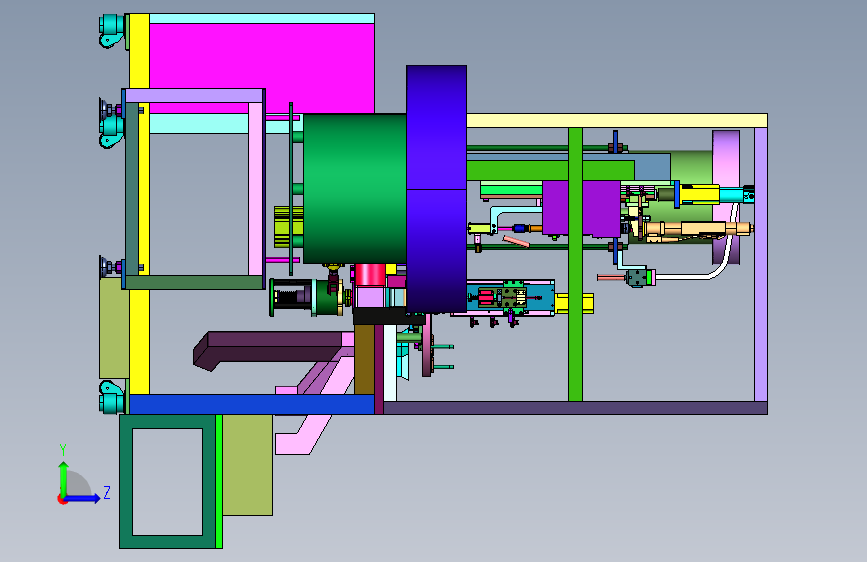Select the teal slide module with red components
The width and height of the screenshot is (867, 562).
pos(510,299)
